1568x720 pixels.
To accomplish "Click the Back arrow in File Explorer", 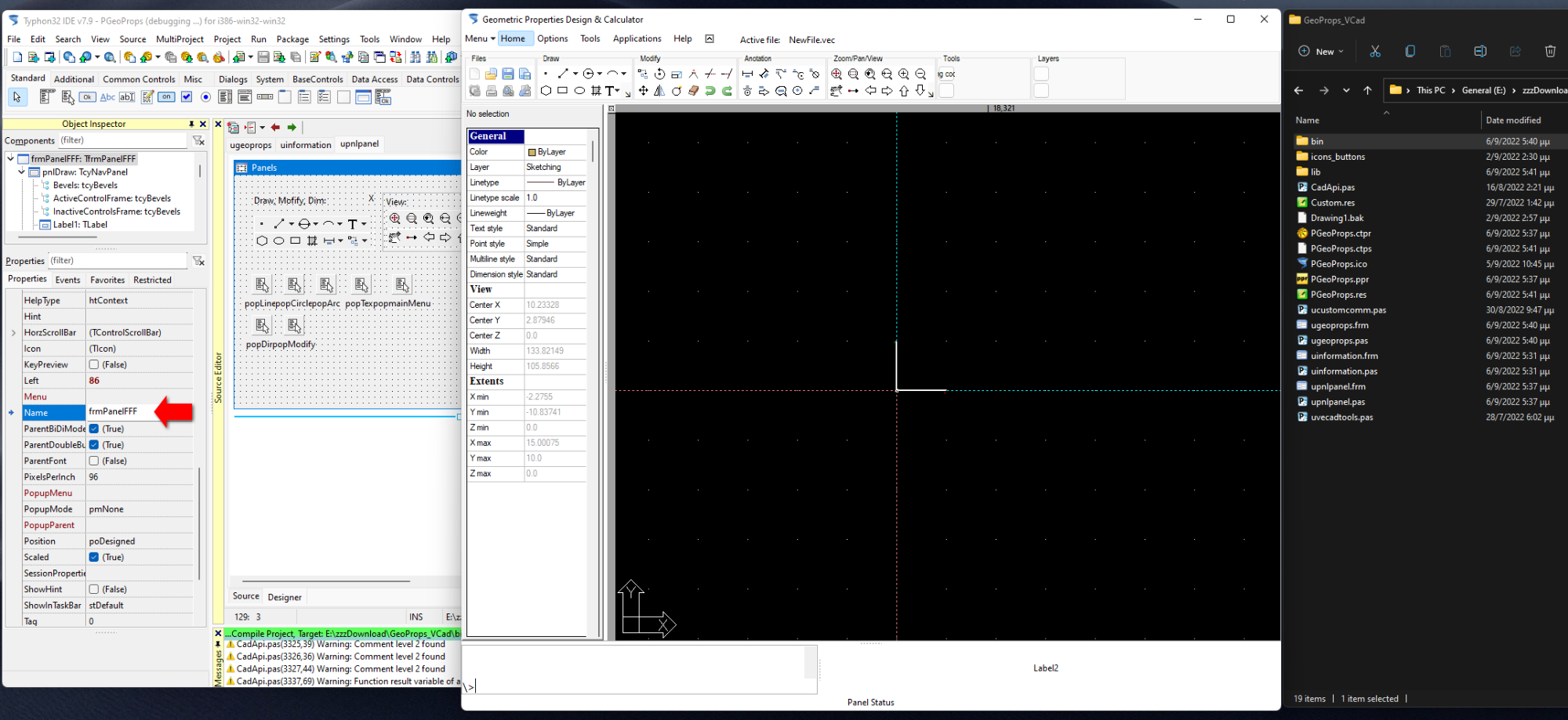I will (1298, 90).
